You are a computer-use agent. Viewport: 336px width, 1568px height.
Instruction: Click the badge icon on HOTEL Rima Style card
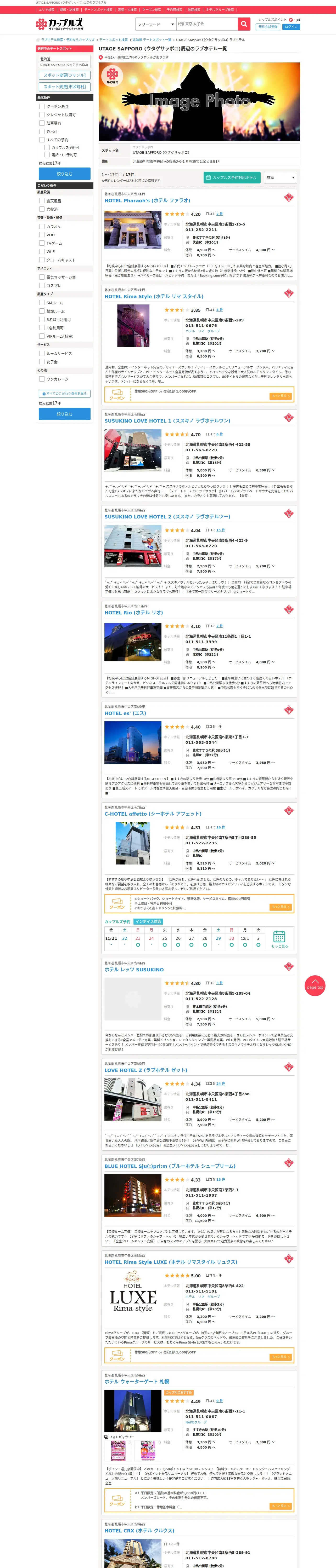point(289,293)
